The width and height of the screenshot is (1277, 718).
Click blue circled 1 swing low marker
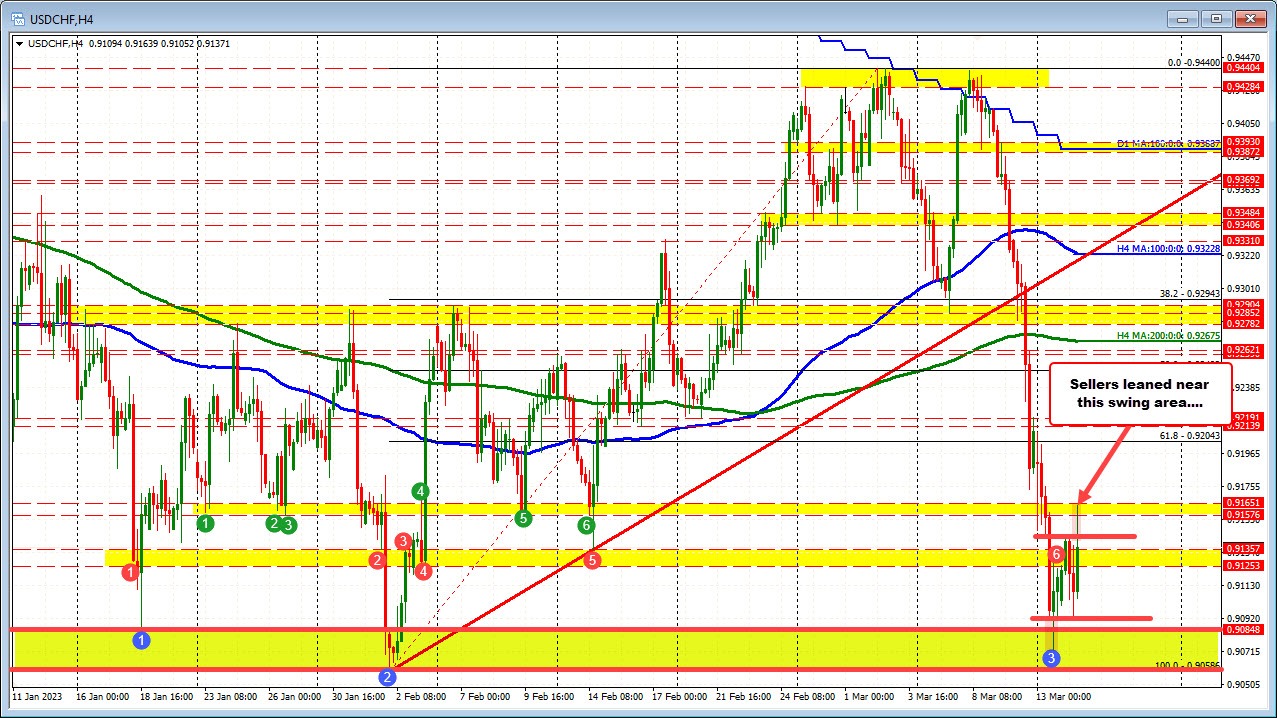click(141, 641)
